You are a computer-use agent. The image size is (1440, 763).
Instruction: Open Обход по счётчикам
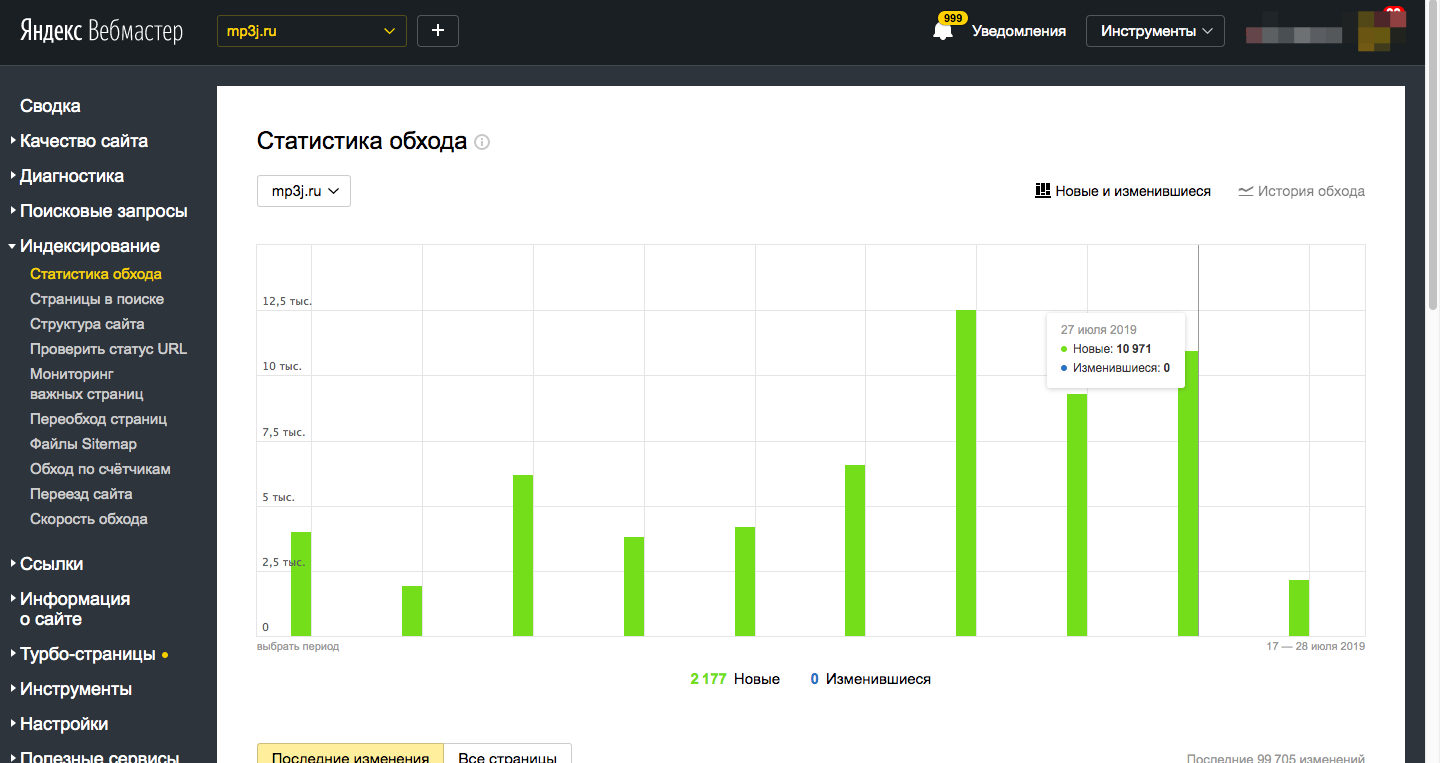(100, 469)
